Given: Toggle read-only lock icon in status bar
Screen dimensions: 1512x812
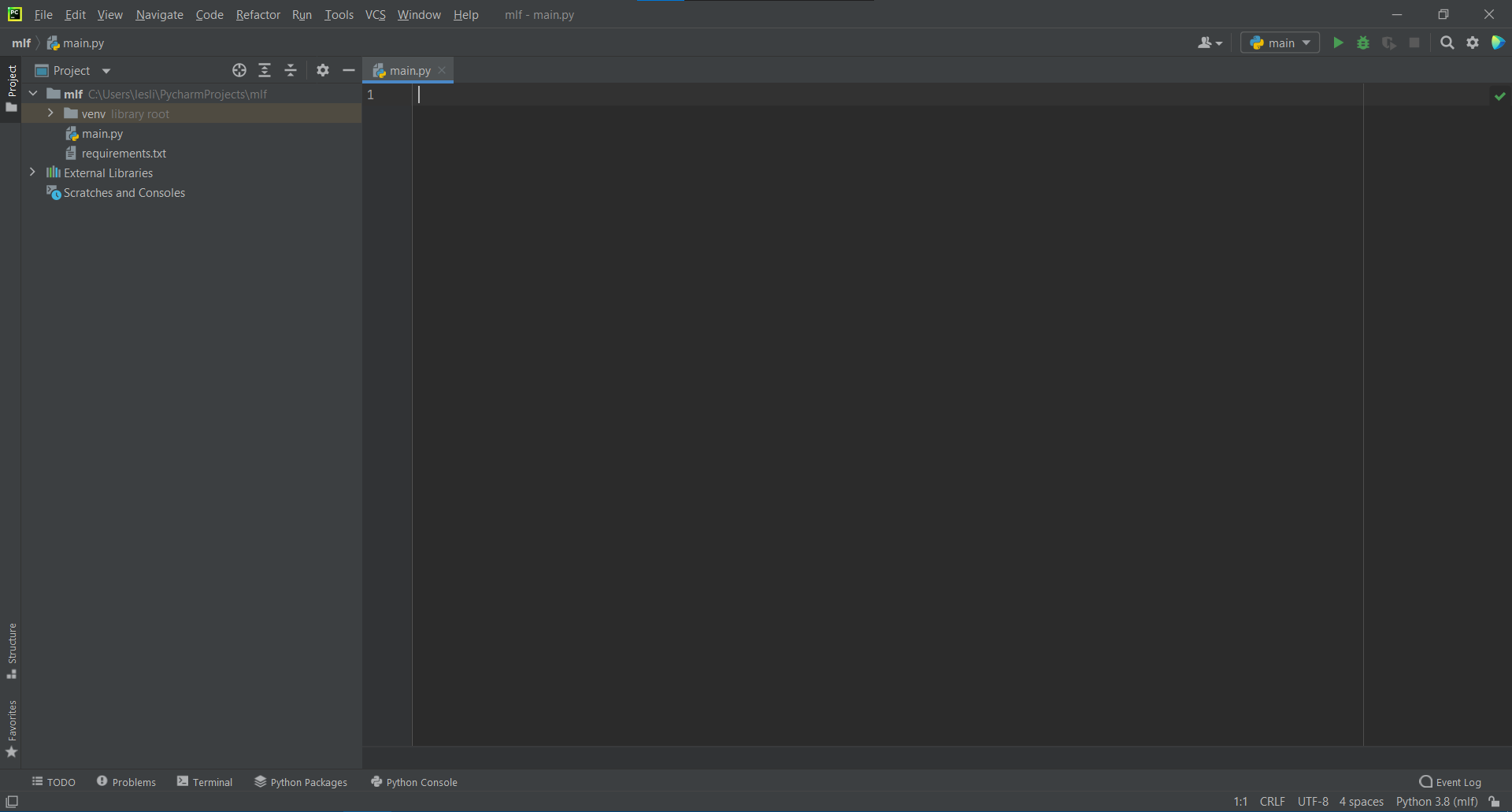Looking at the screenshot, I should tap(1494, 802).
